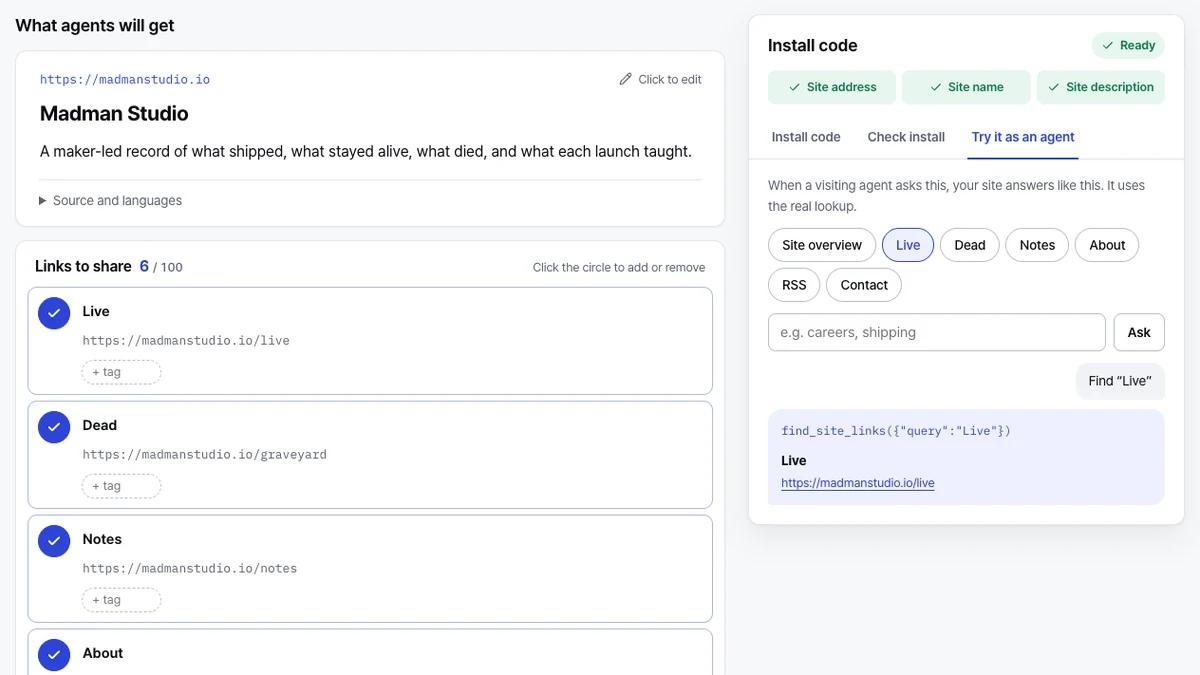Screen dimensions: 1200x675
Task: Click the Contact query chip
Action: click(x=864, y=285)
